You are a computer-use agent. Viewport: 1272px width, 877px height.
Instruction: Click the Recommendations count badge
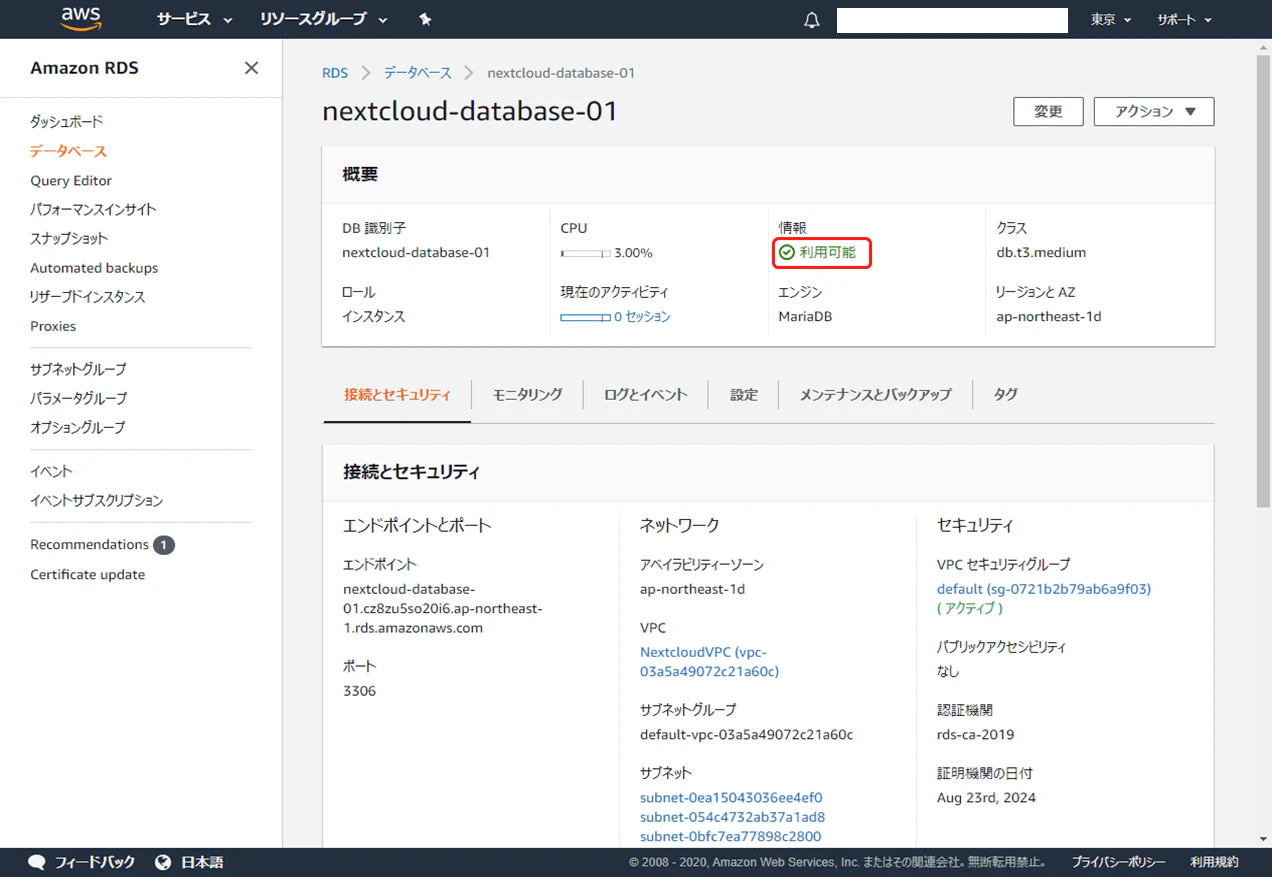click(x=164, y=545)
